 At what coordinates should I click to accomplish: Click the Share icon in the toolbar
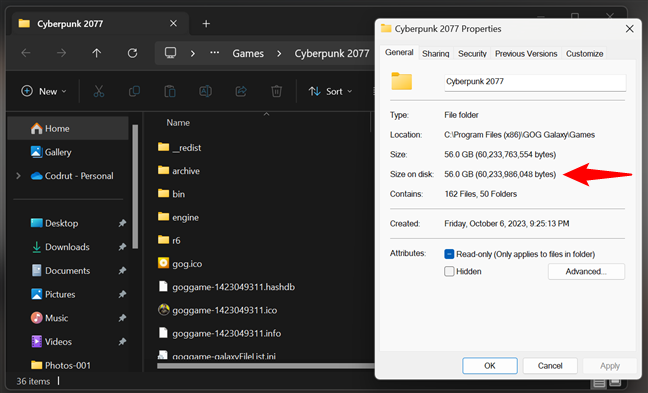pos(241,91)
